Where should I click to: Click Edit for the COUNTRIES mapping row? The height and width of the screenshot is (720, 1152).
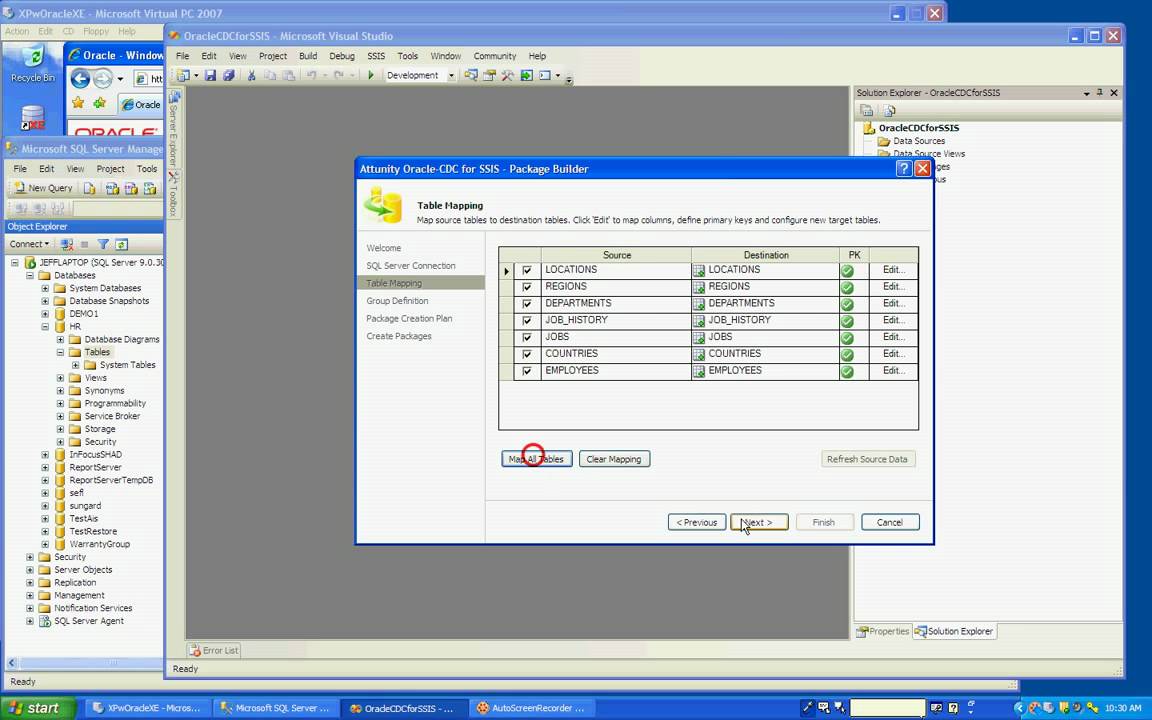893,354
